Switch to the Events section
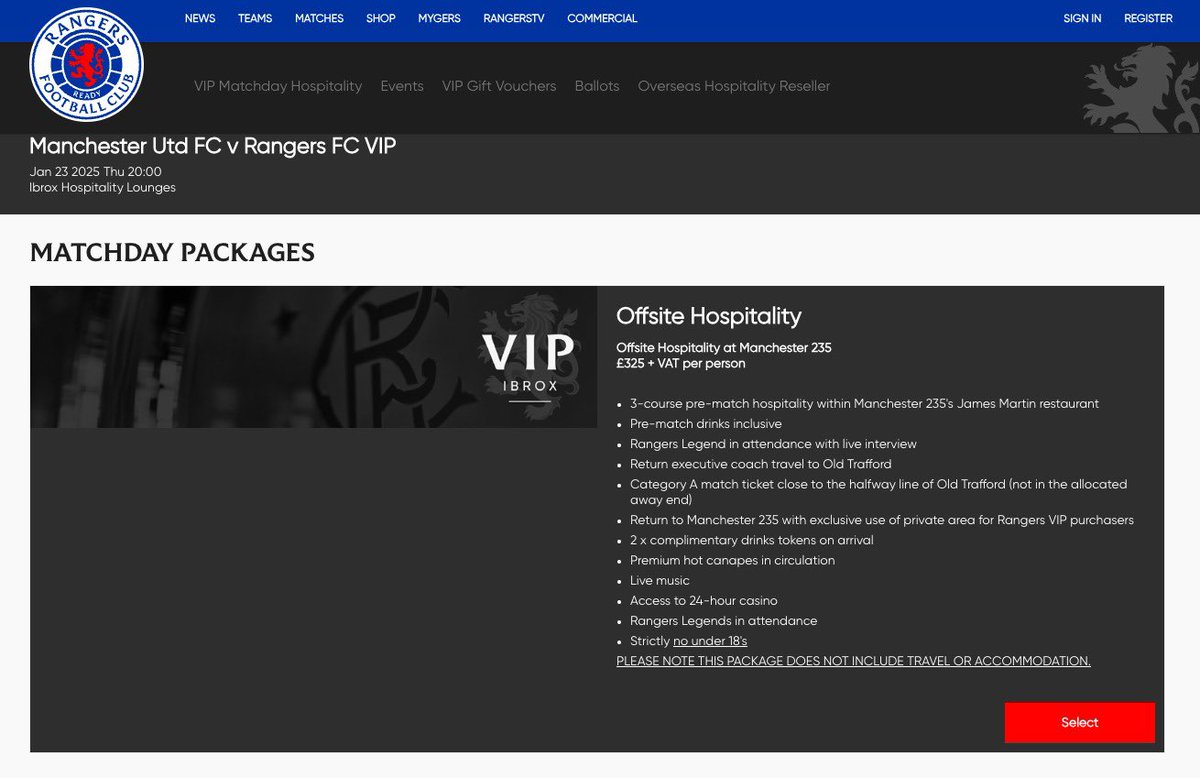Viewport: 1200px width, 778px height. coord(402,86)
